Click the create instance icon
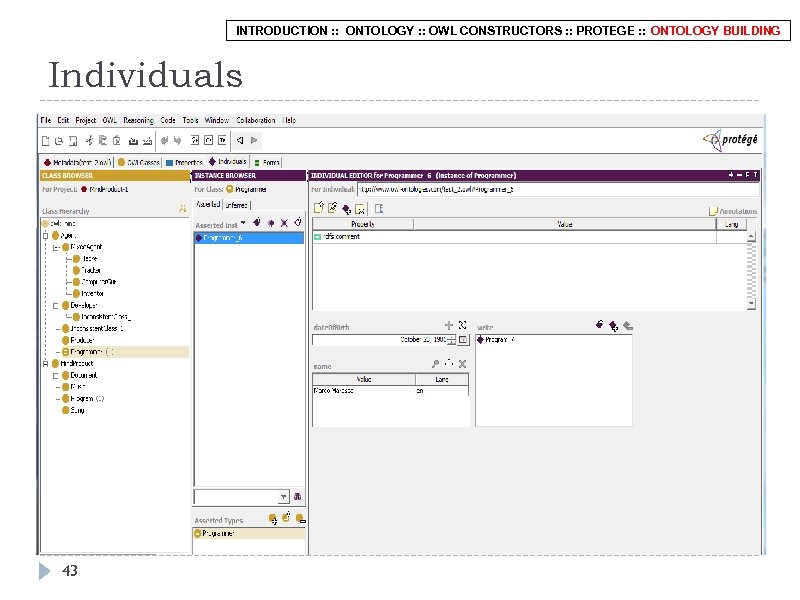 (x=257, y=222)
